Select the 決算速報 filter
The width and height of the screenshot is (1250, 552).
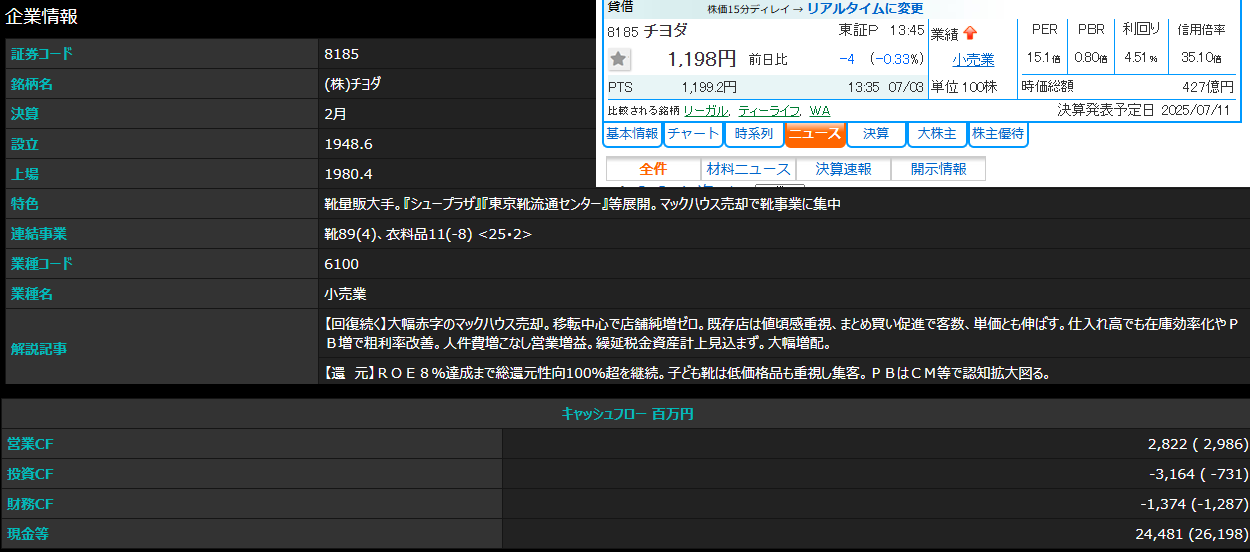click(843, 169)
